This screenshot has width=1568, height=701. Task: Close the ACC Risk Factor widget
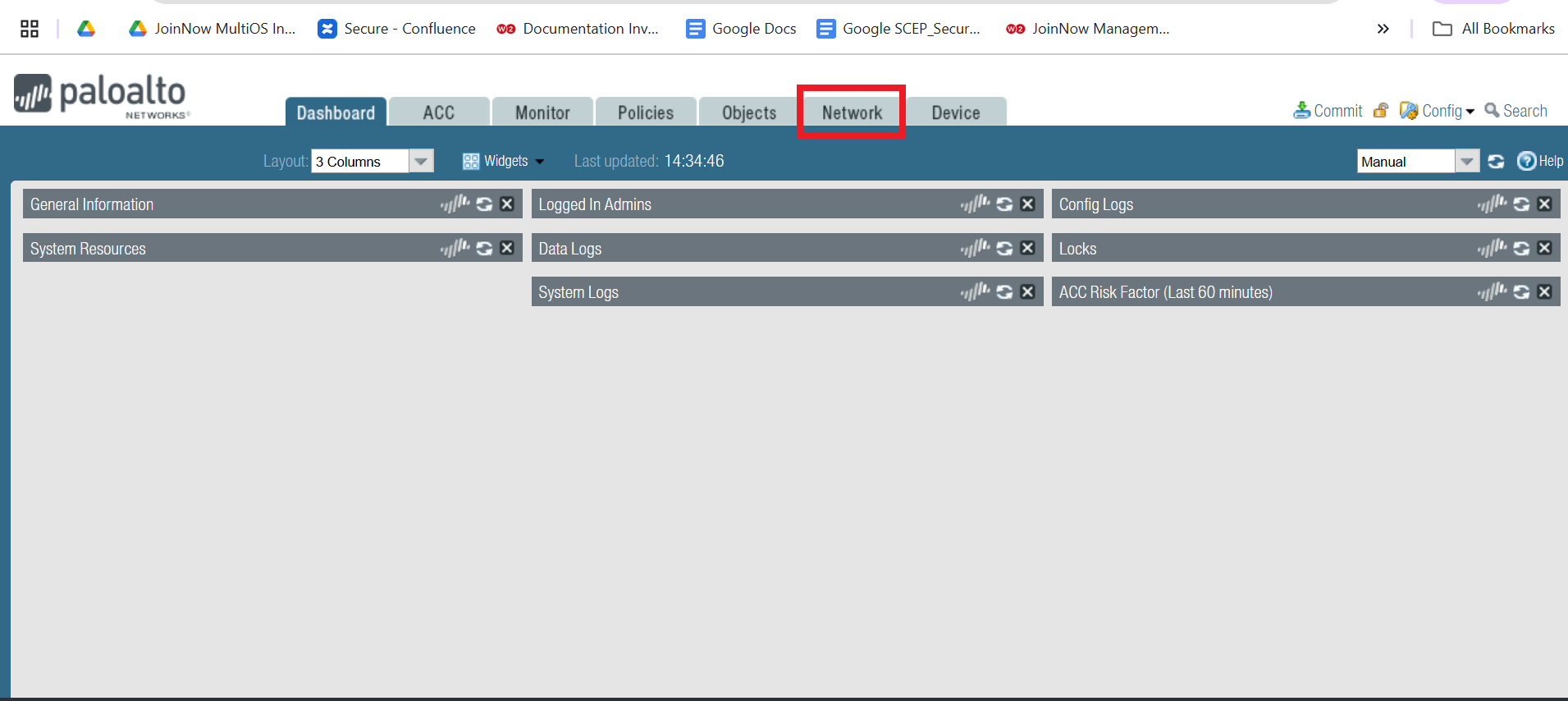point(1544,291)
